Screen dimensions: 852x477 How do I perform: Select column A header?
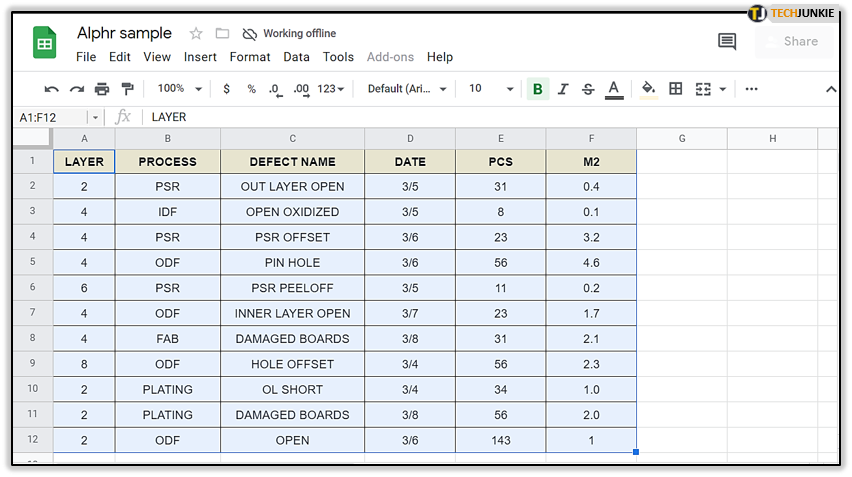[x=84, y=139]
